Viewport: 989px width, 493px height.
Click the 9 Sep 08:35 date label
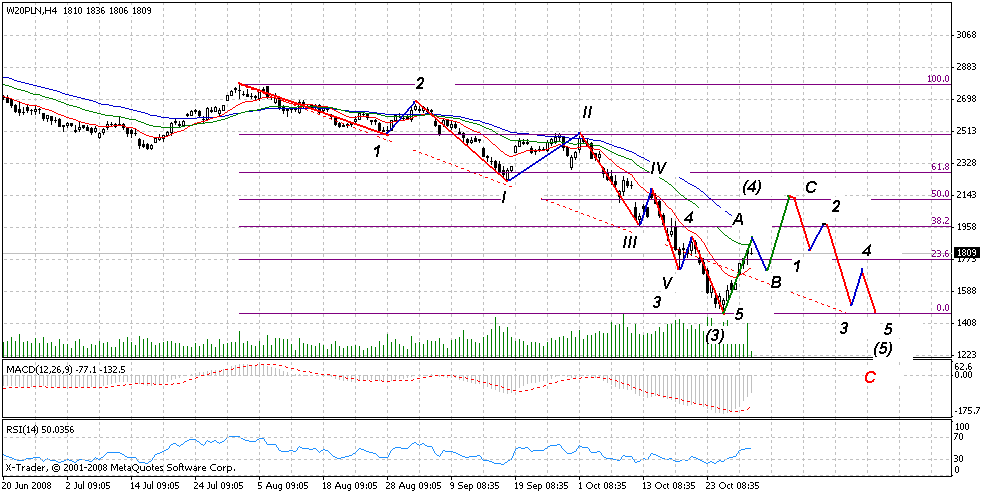[x=474, y=486]
